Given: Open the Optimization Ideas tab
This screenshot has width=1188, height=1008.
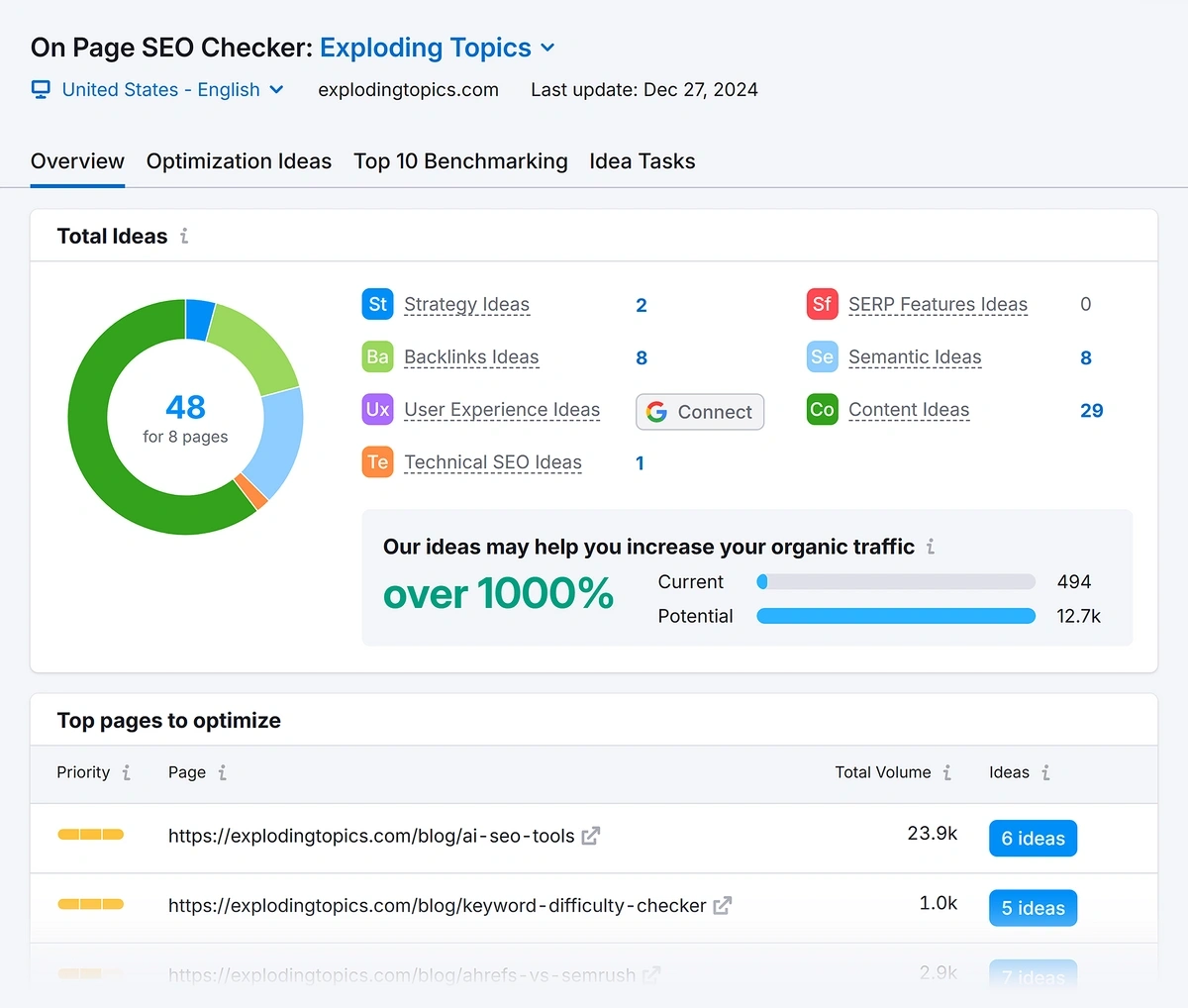Looking at the screenshot, I should (239, 161).
